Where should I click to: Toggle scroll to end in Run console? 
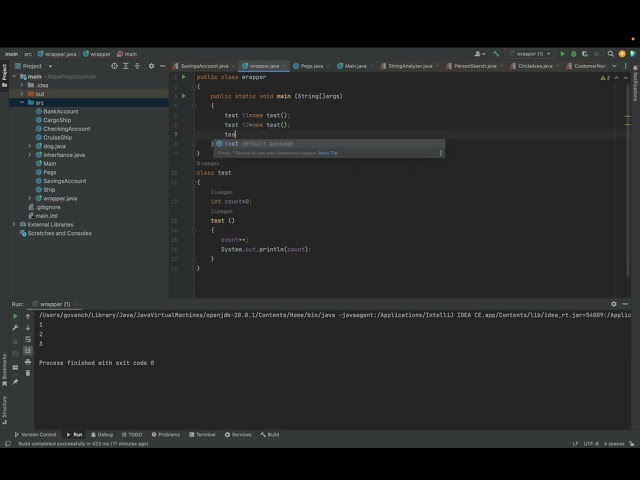point(28,350)
